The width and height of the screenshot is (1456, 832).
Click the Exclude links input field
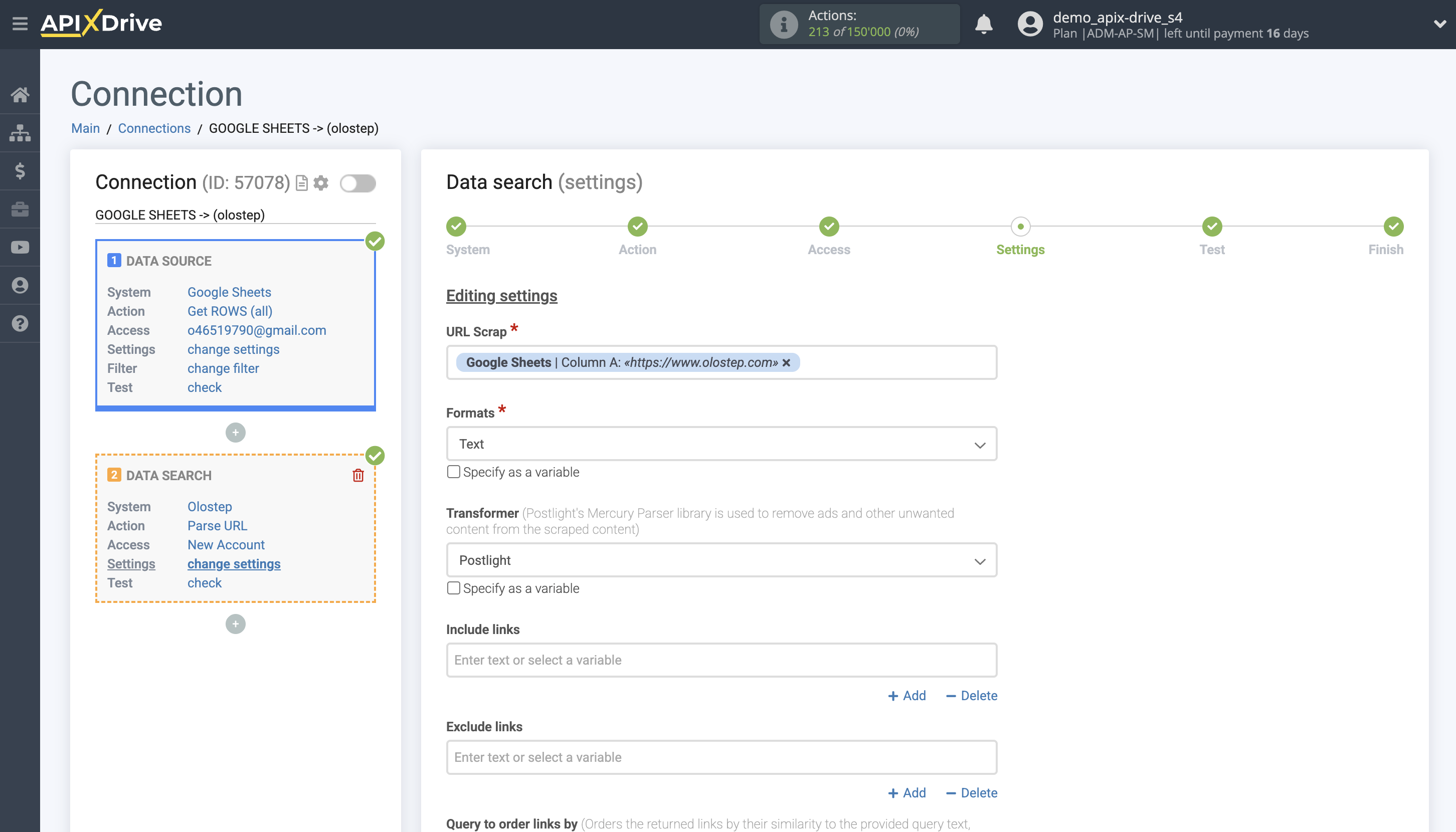click(721, 757)
